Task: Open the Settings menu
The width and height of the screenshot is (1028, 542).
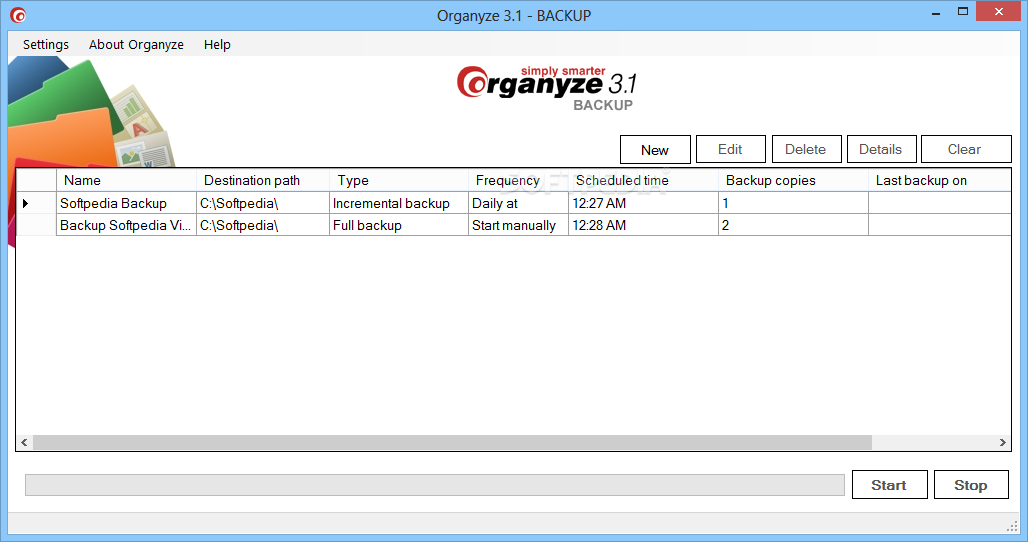Action: coord(46,45)
